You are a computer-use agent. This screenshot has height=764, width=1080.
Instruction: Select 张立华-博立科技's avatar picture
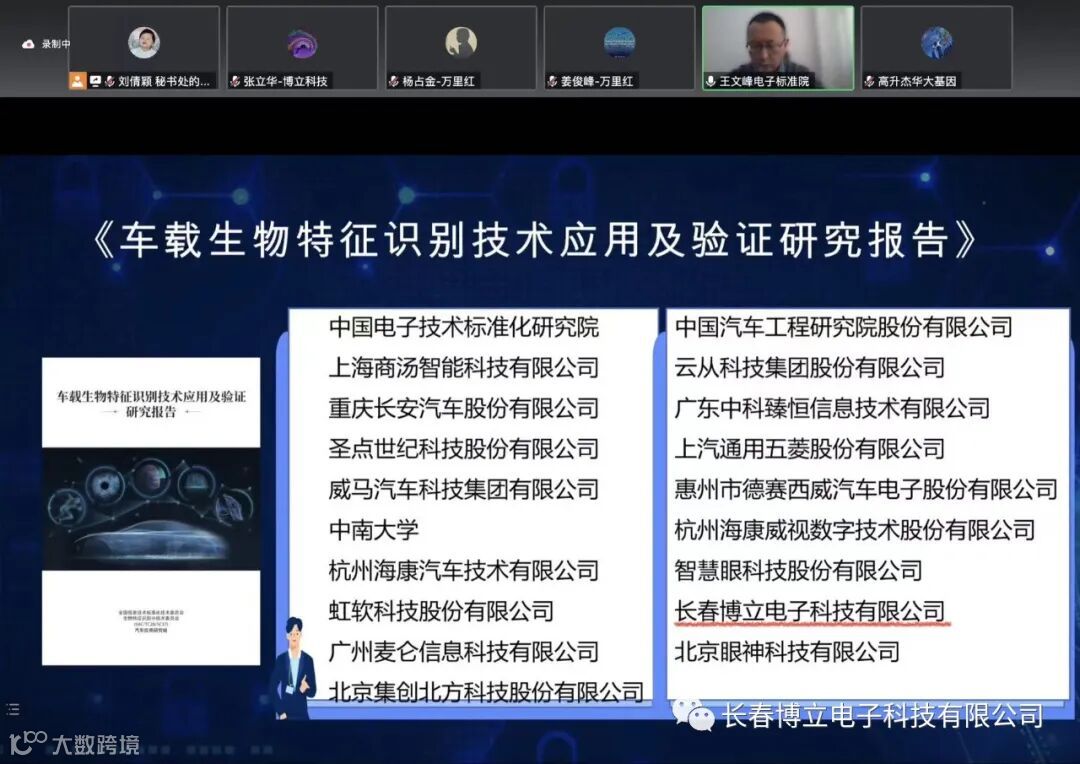coord(302,43)
